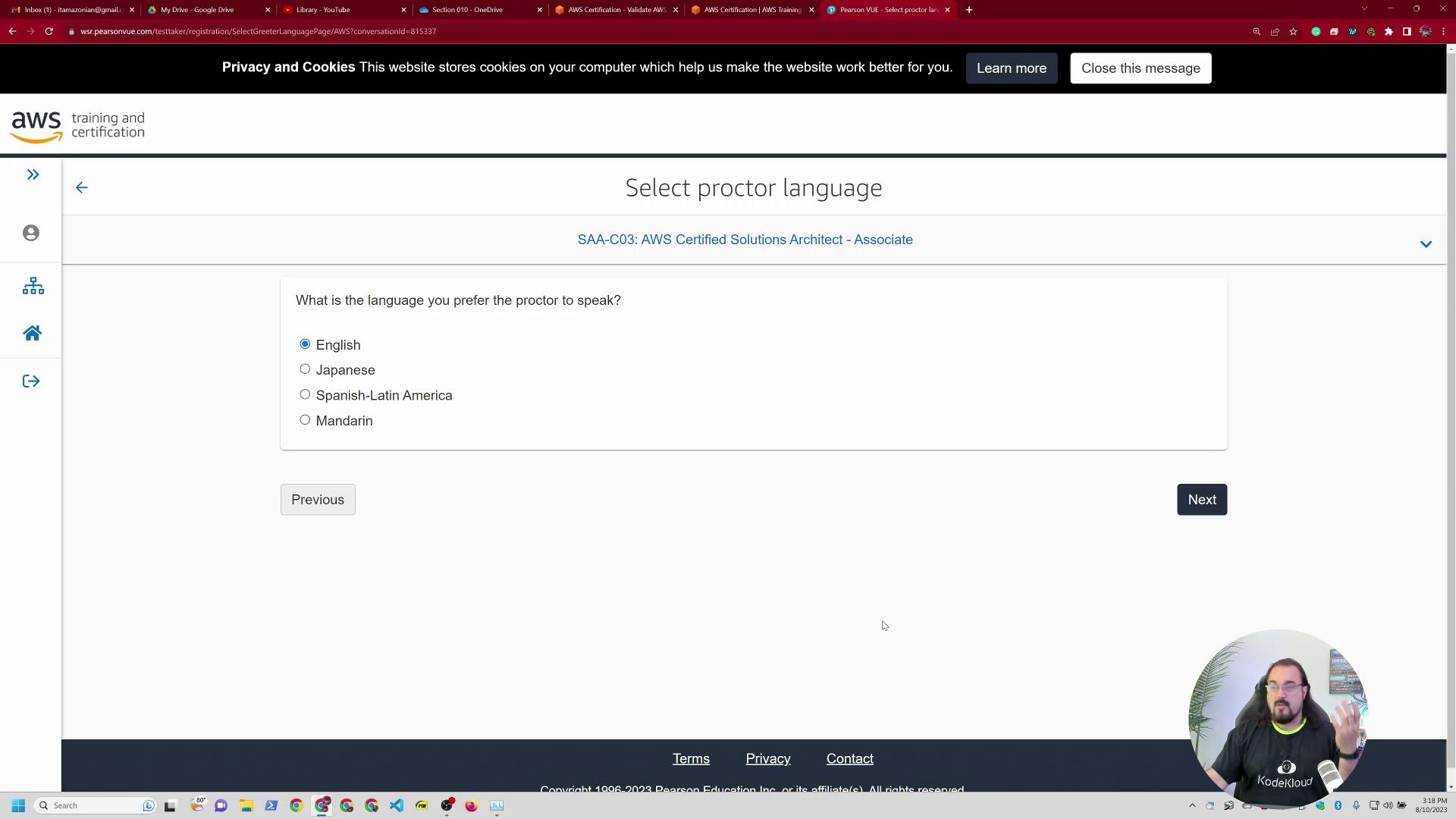Select the English radio option
This screenshot has width=1456, height=819.
click(305, 344)
